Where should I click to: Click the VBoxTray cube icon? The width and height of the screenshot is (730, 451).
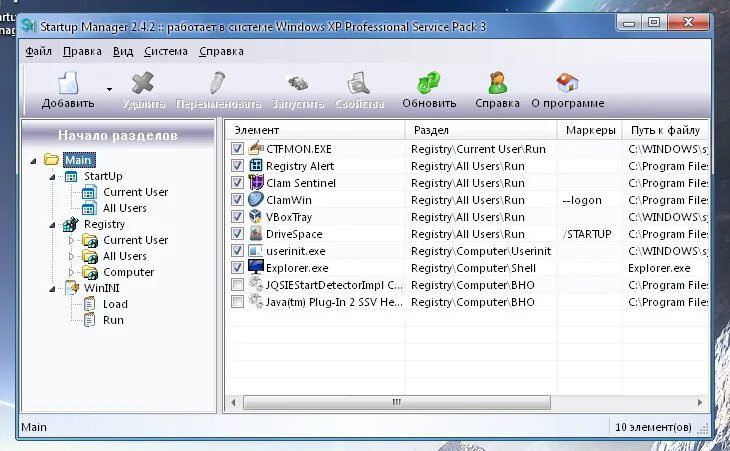point(256,216)
